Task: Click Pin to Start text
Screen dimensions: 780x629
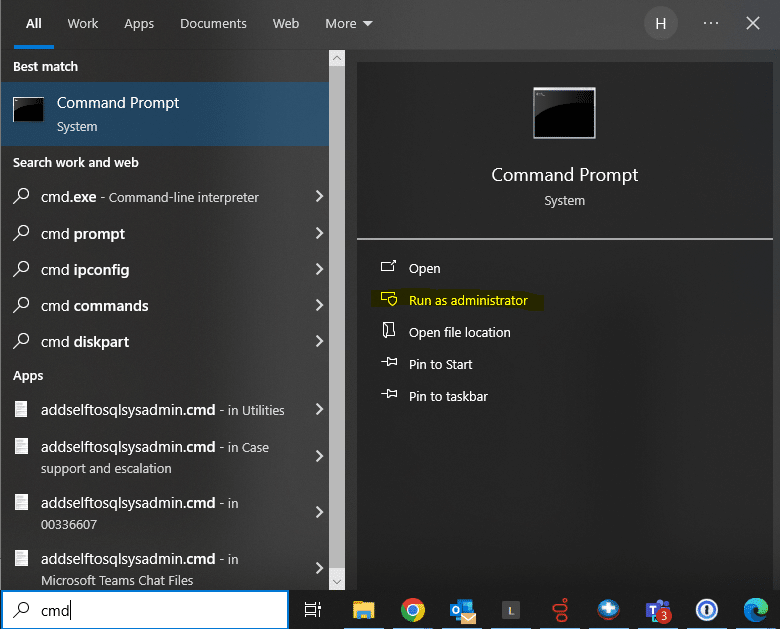Action: tap(440, 364)
